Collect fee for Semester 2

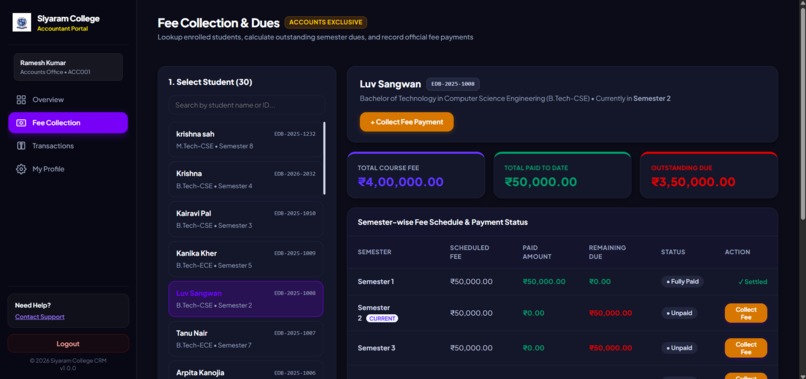tap(746, 313)
